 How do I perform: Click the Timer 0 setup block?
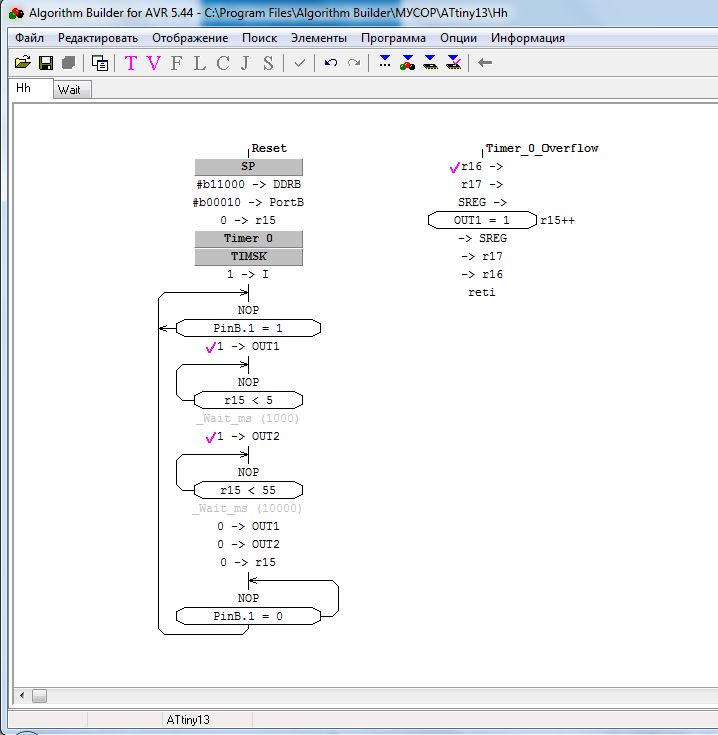pyautogui.click(x=248, y=239)
